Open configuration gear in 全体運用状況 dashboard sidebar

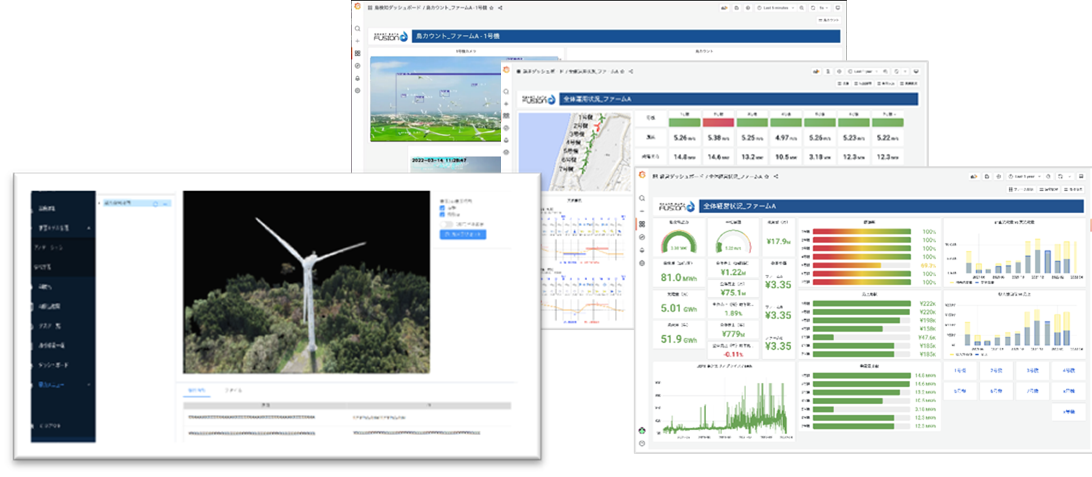click(506, 152)
